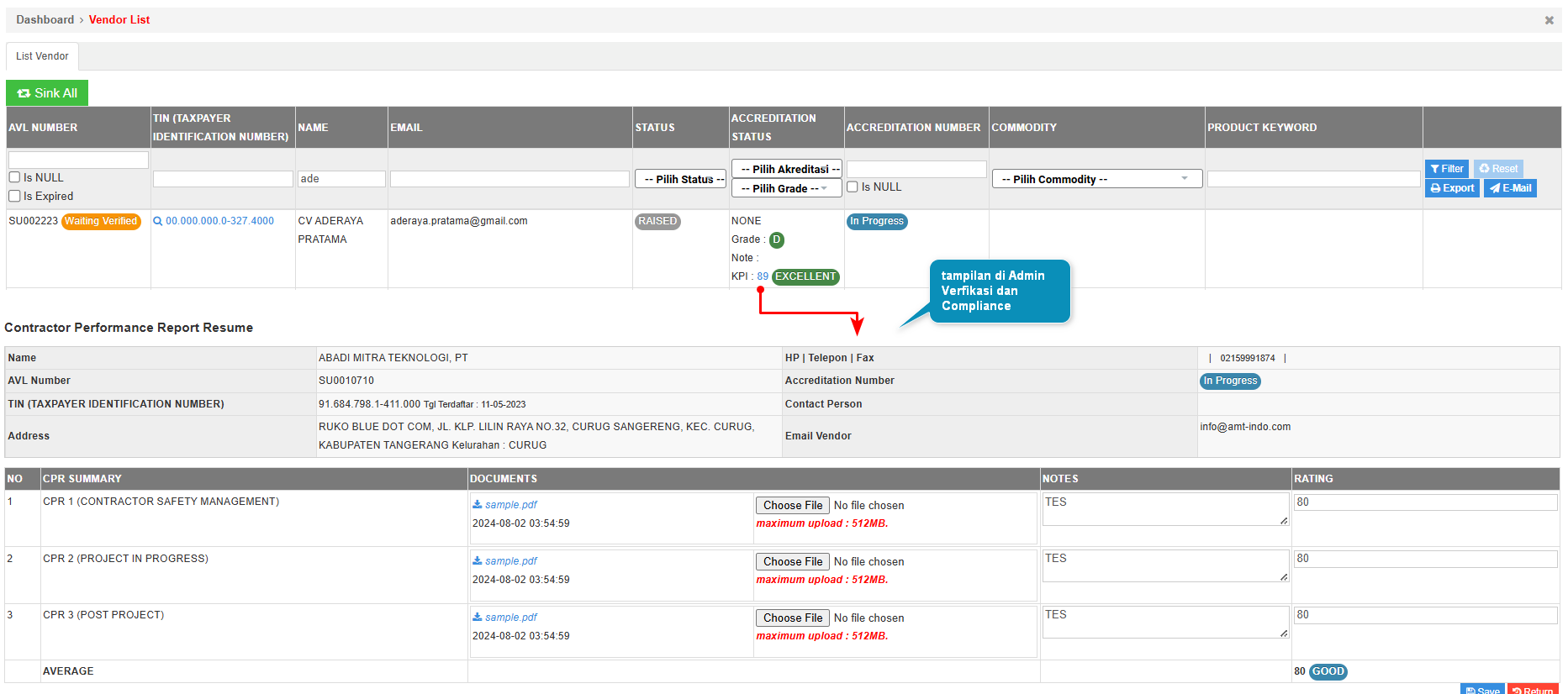Image resolution: width=1568 pixels, height=694 pixels.
Task: Choose File for CPR 2 document
Action: click(x=792, y=561)
